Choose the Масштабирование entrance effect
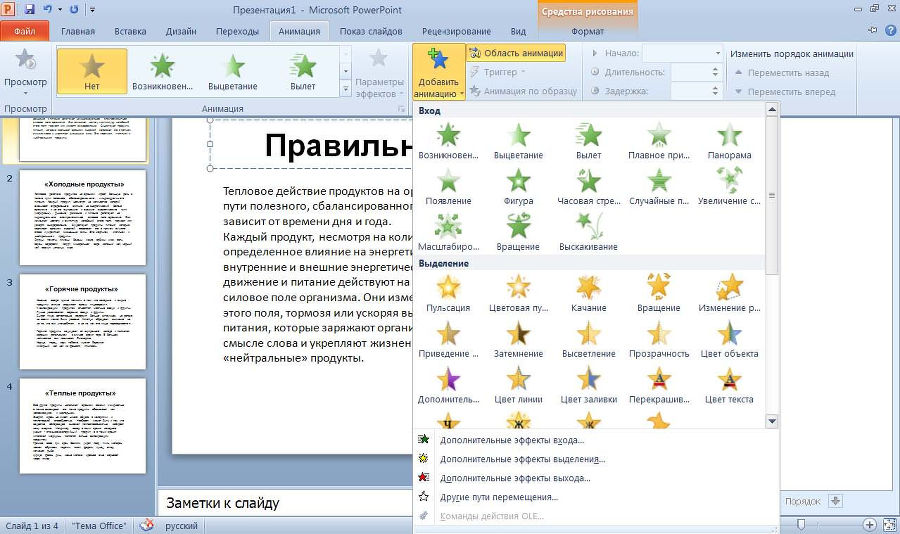Image resolution: width=900 pixels, height=534 pixels. 448,233
